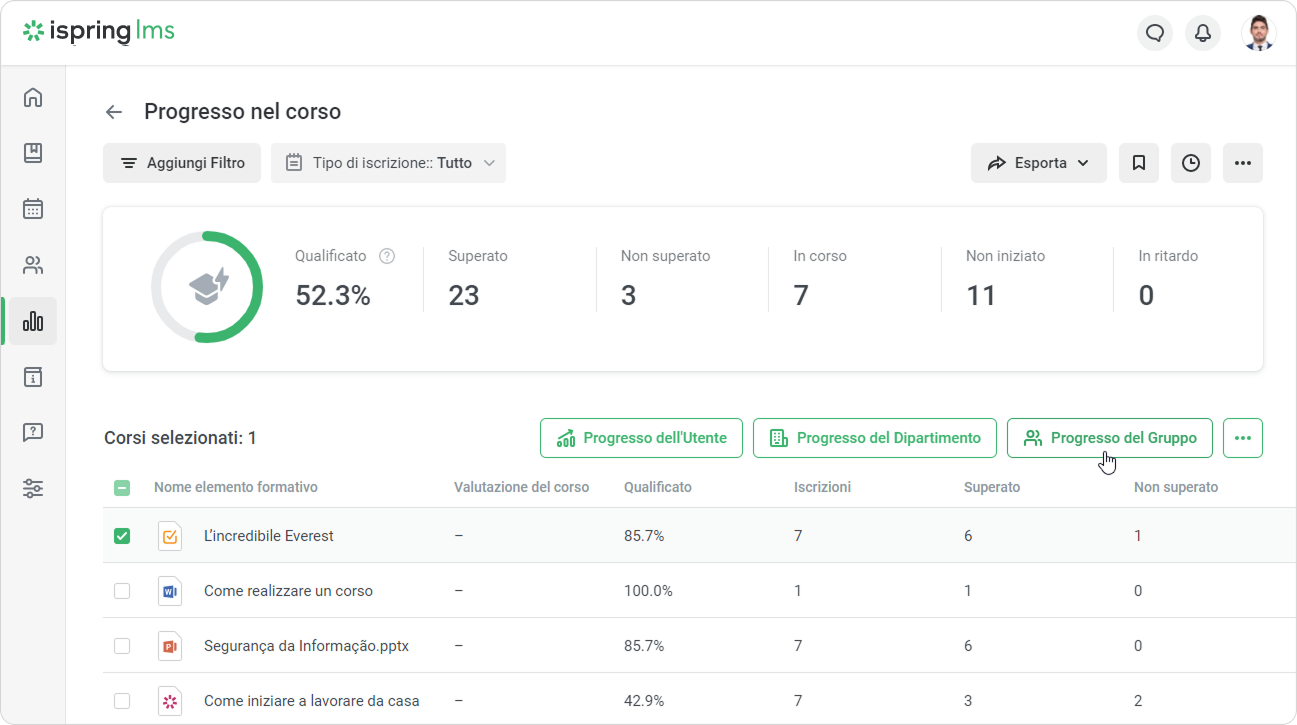Open the Home icon in sidebar
1297x725 pixels.
pos(33,97)
